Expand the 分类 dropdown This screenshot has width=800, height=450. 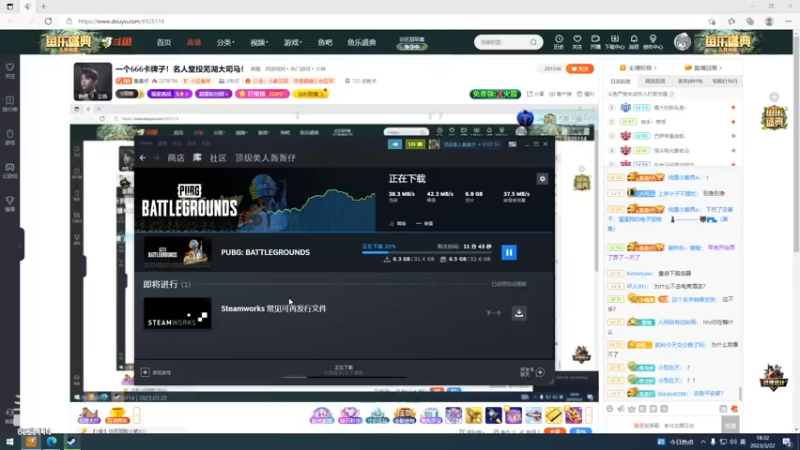coord(225,42)
